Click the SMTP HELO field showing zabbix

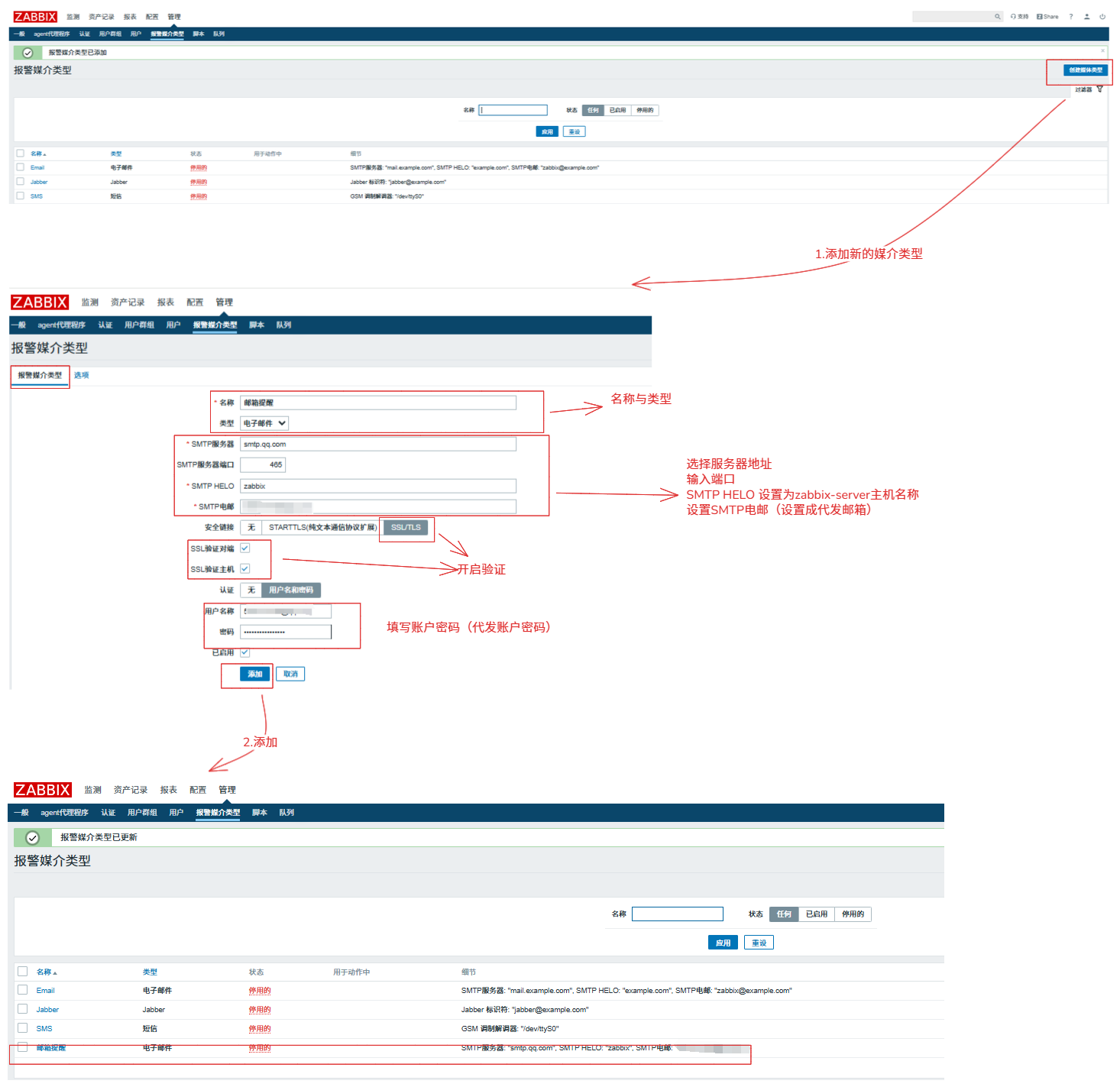(x=378, y=486)
